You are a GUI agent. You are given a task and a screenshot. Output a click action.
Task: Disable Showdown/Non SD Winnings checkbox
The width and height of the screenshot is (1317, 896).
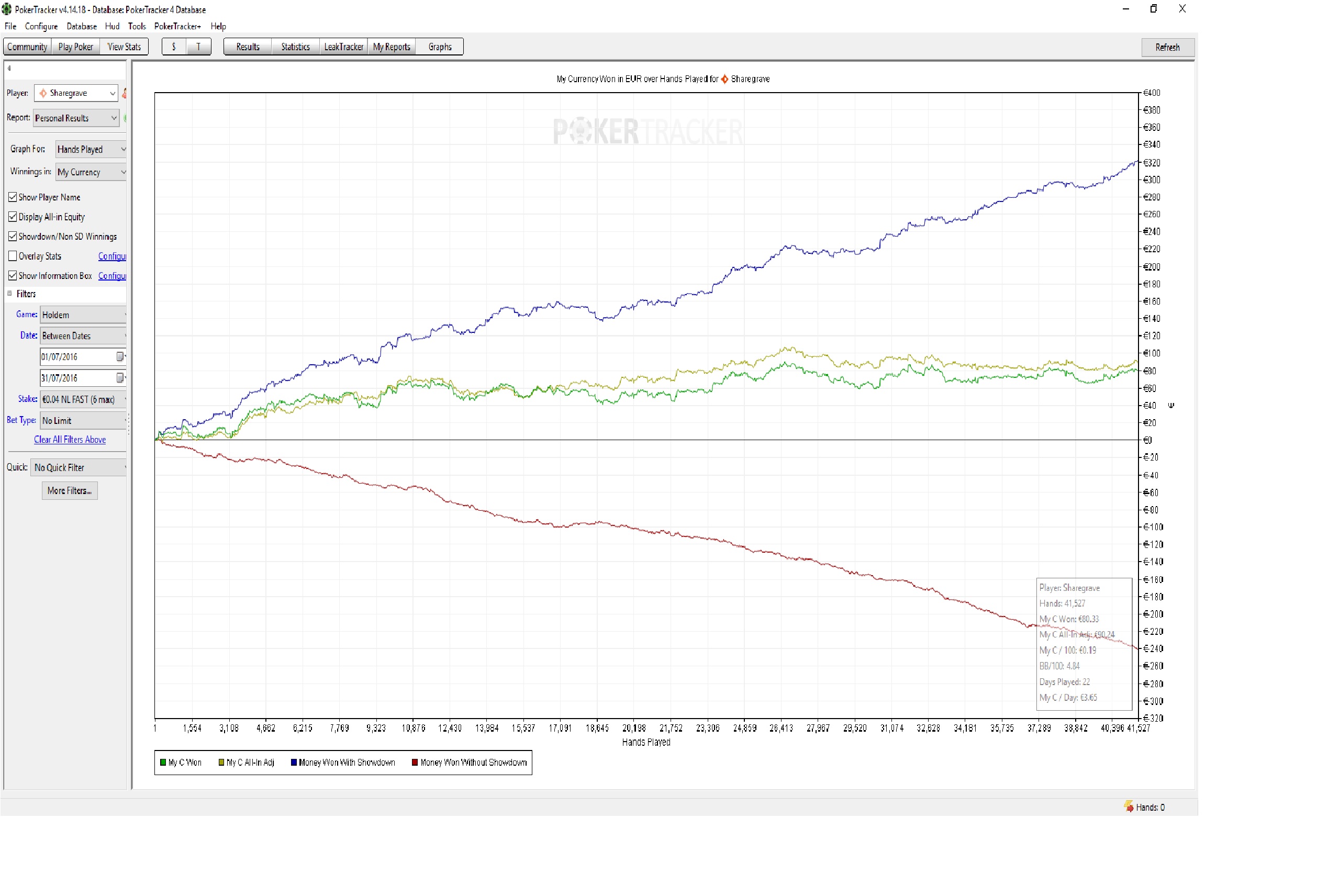[13, 237]
